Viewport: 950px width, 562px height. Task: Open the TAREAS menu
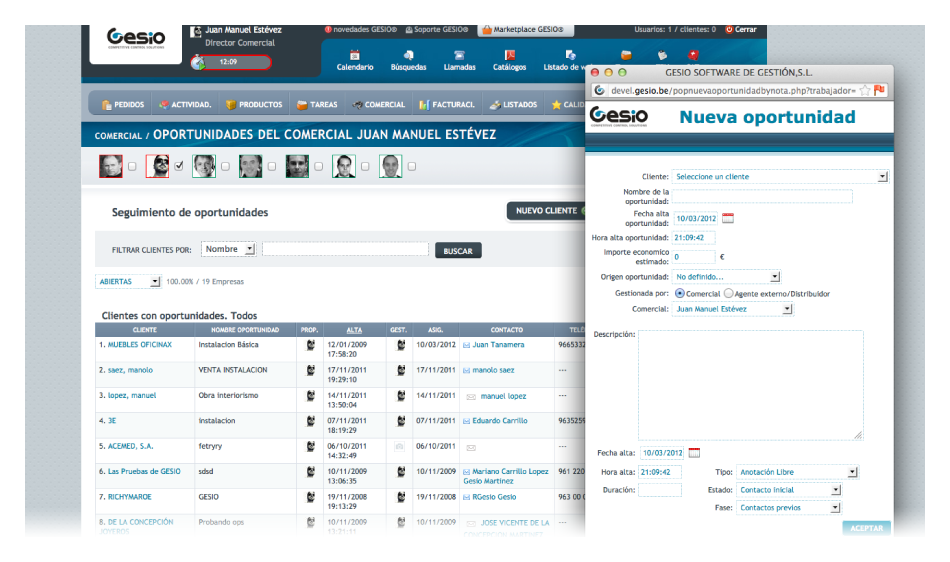[x=317, y=105]
